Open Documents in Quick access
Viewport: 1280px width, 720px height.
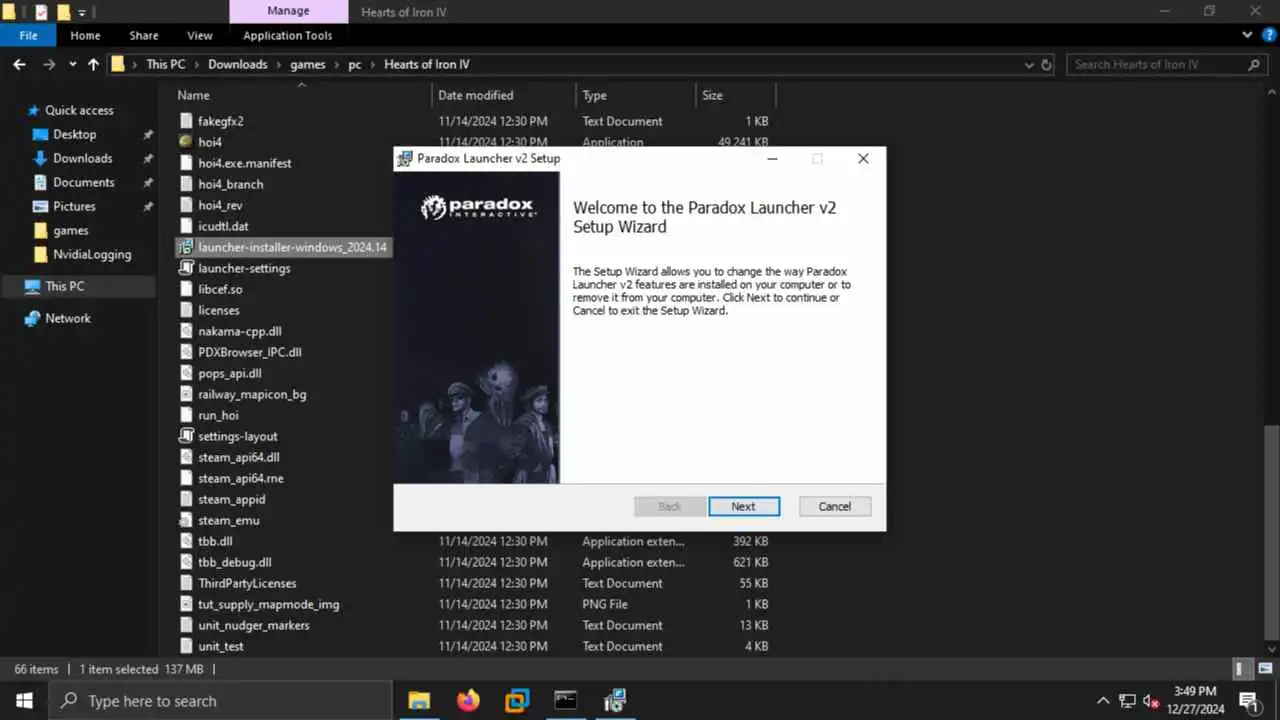click(84, 182)
